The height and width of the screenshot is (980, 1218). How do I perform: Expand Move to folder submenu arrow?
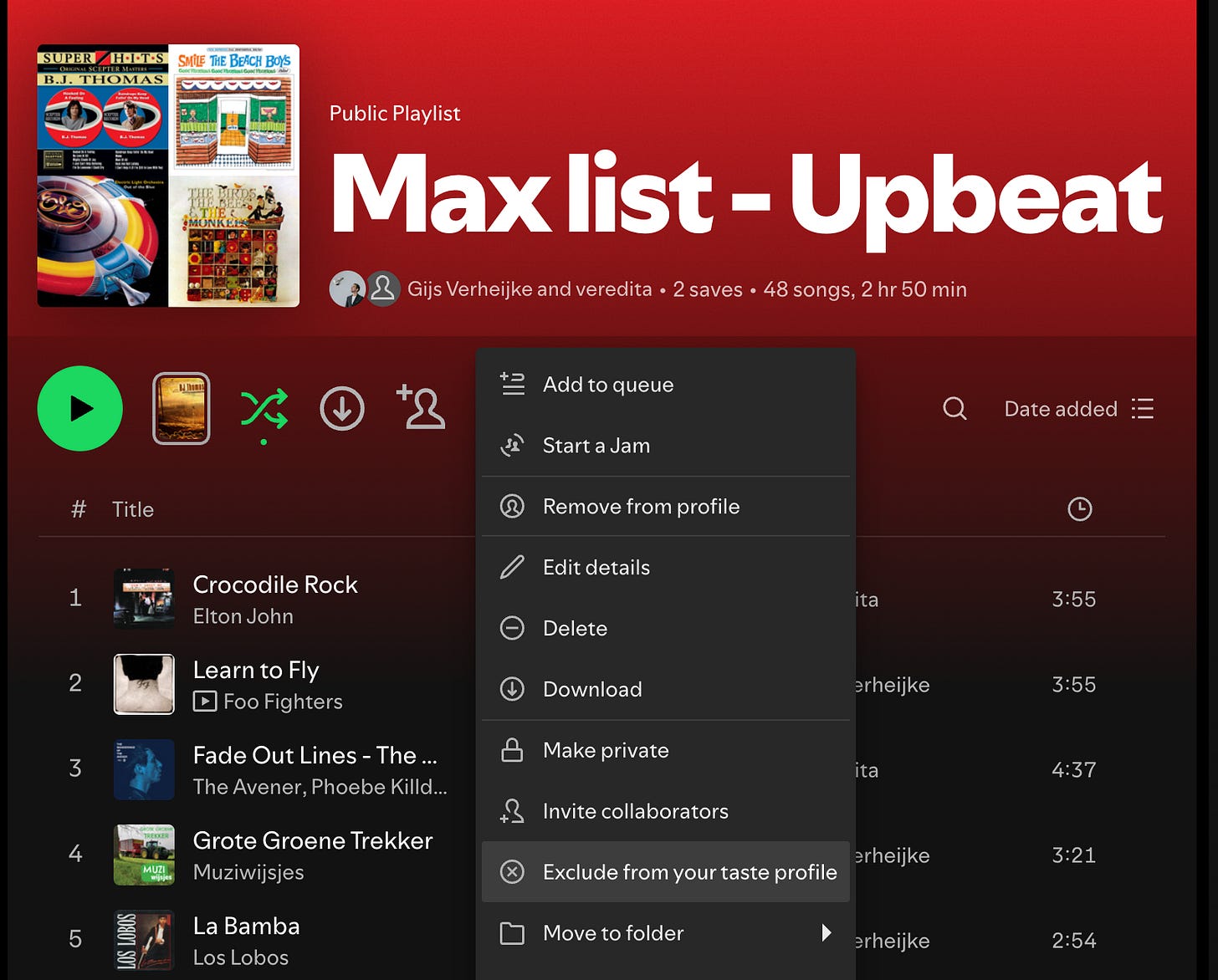826,932
